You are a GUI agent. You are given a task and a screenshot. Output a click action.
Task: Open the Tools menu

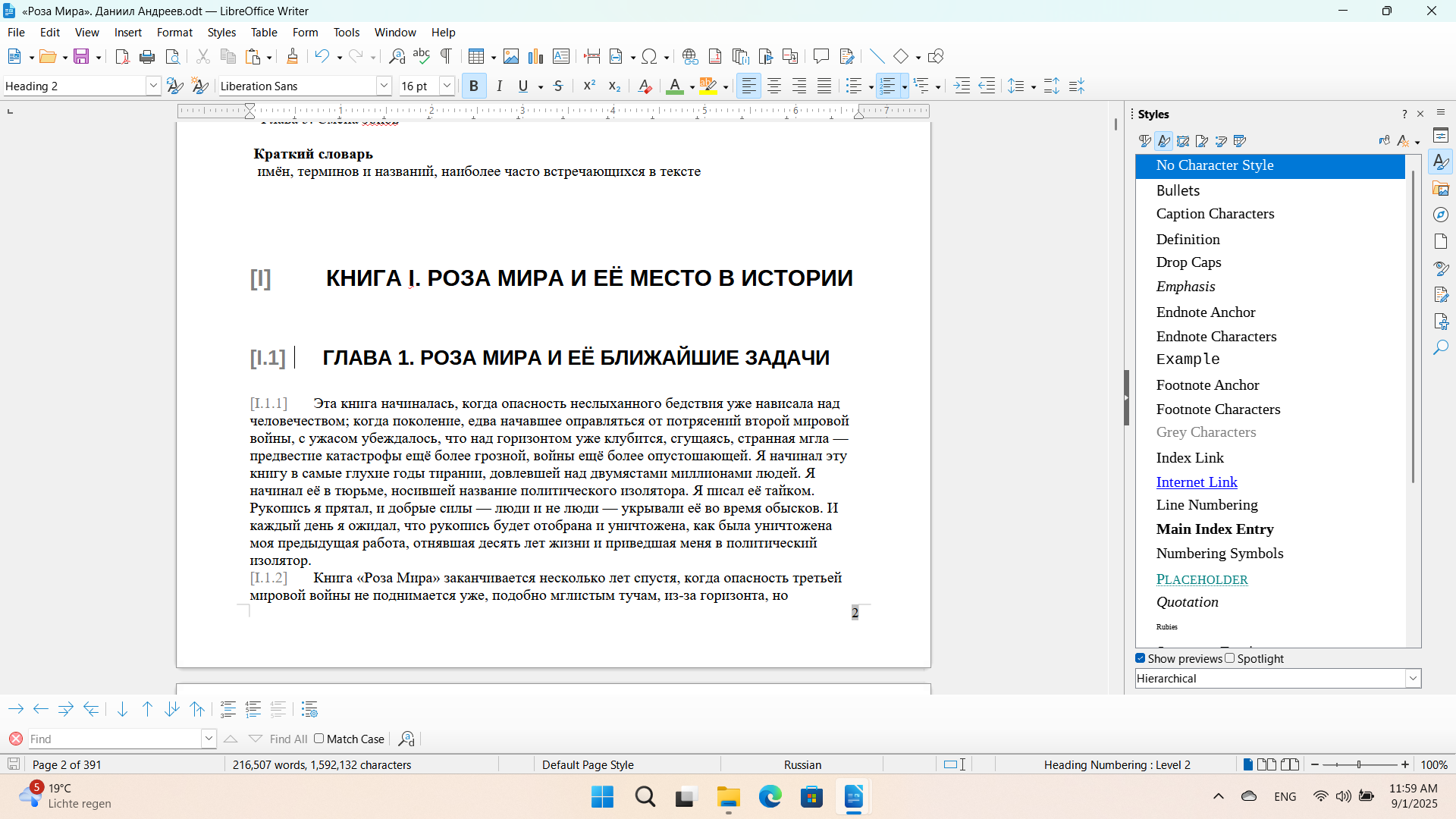pos(347,32)
